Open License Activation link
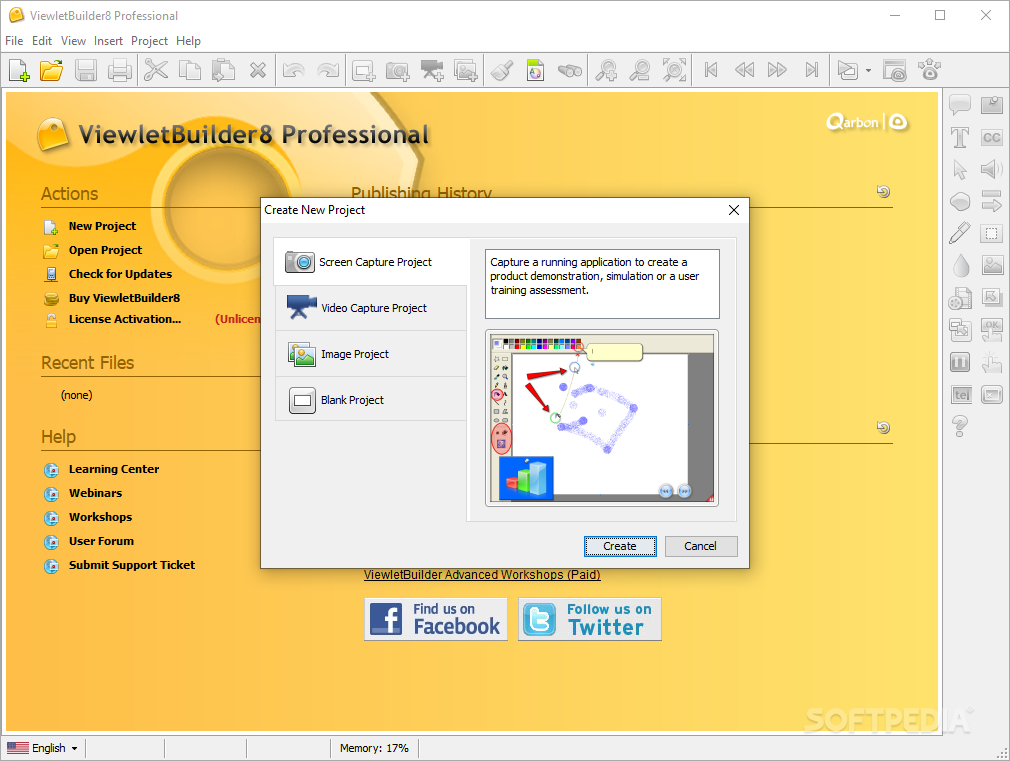Screen dimensions: 1010x761 point(125,319)
